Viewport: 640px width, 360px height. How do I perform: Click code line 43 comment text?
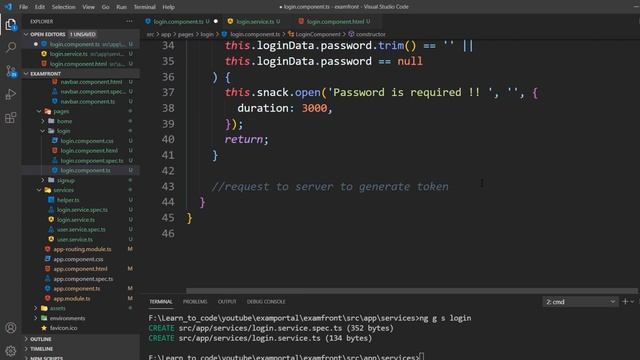point(330,187)
